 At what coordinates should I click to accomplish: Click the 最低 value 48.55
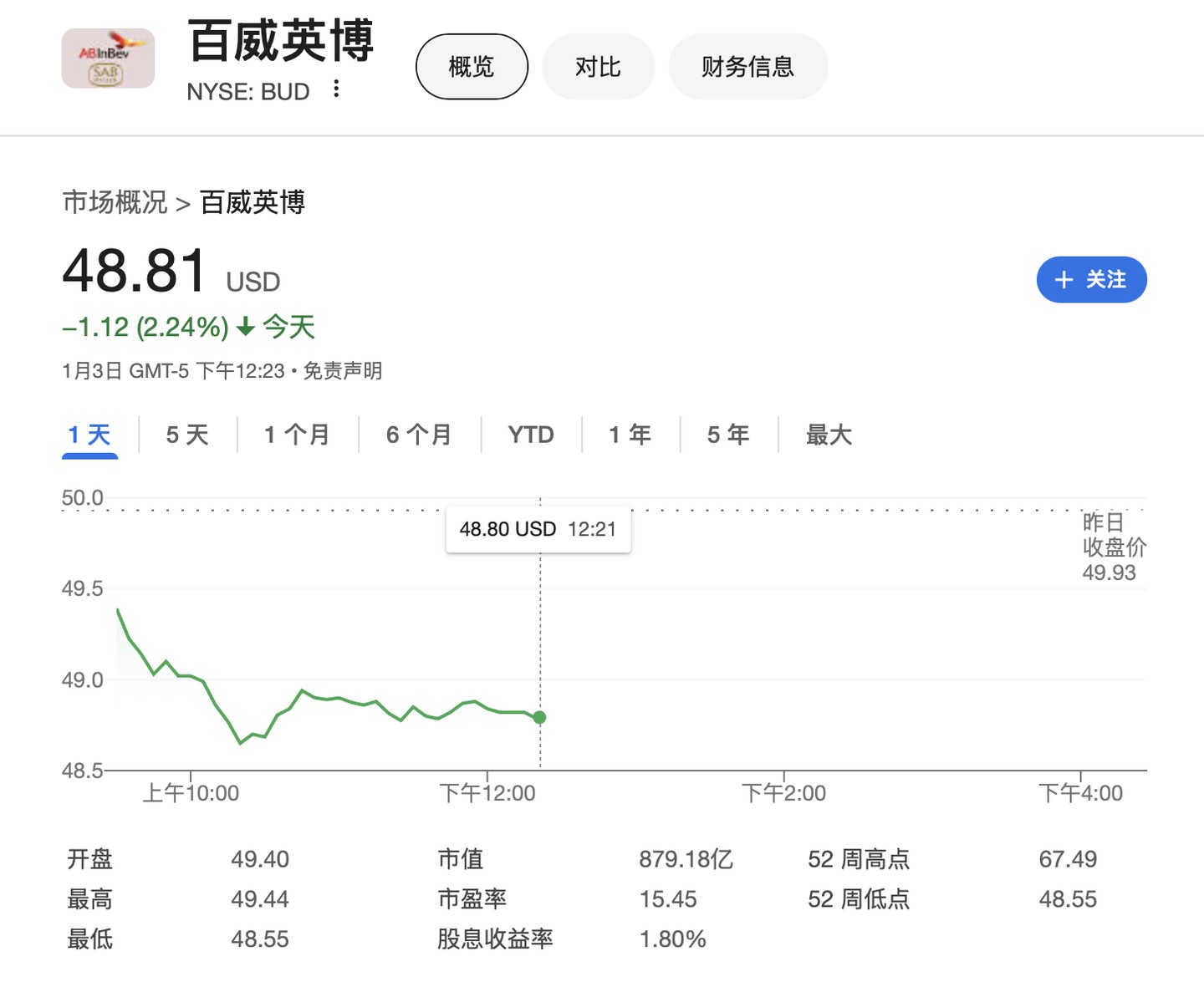260,939
